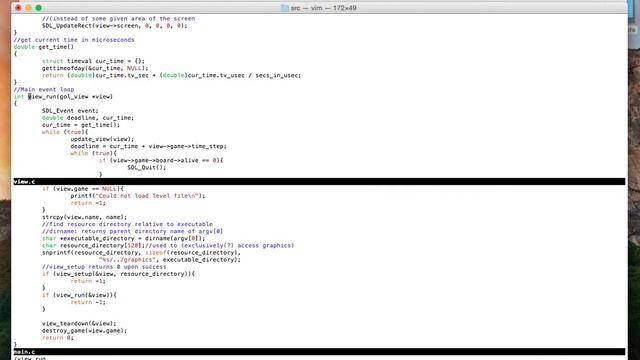Click 'return 0;' at end of main.c
The height and width of the screenshot is (360, 640).
58,338
